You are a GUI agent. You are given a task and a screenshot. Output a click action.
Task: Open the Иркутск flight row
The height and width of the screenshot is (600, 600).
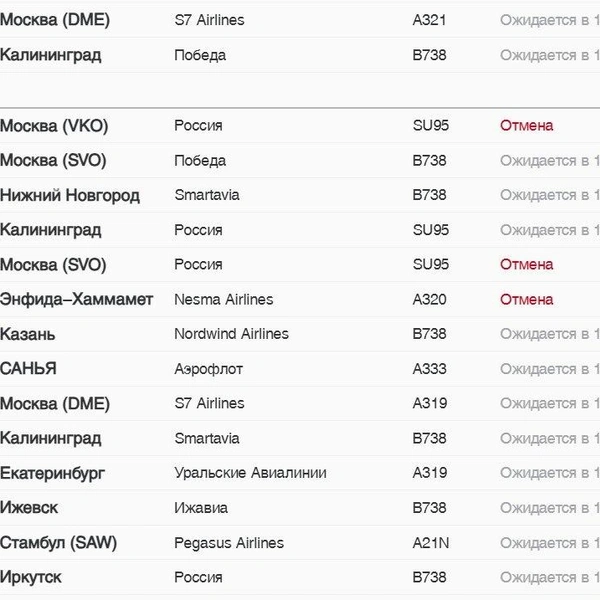click(x=300, y=577)
